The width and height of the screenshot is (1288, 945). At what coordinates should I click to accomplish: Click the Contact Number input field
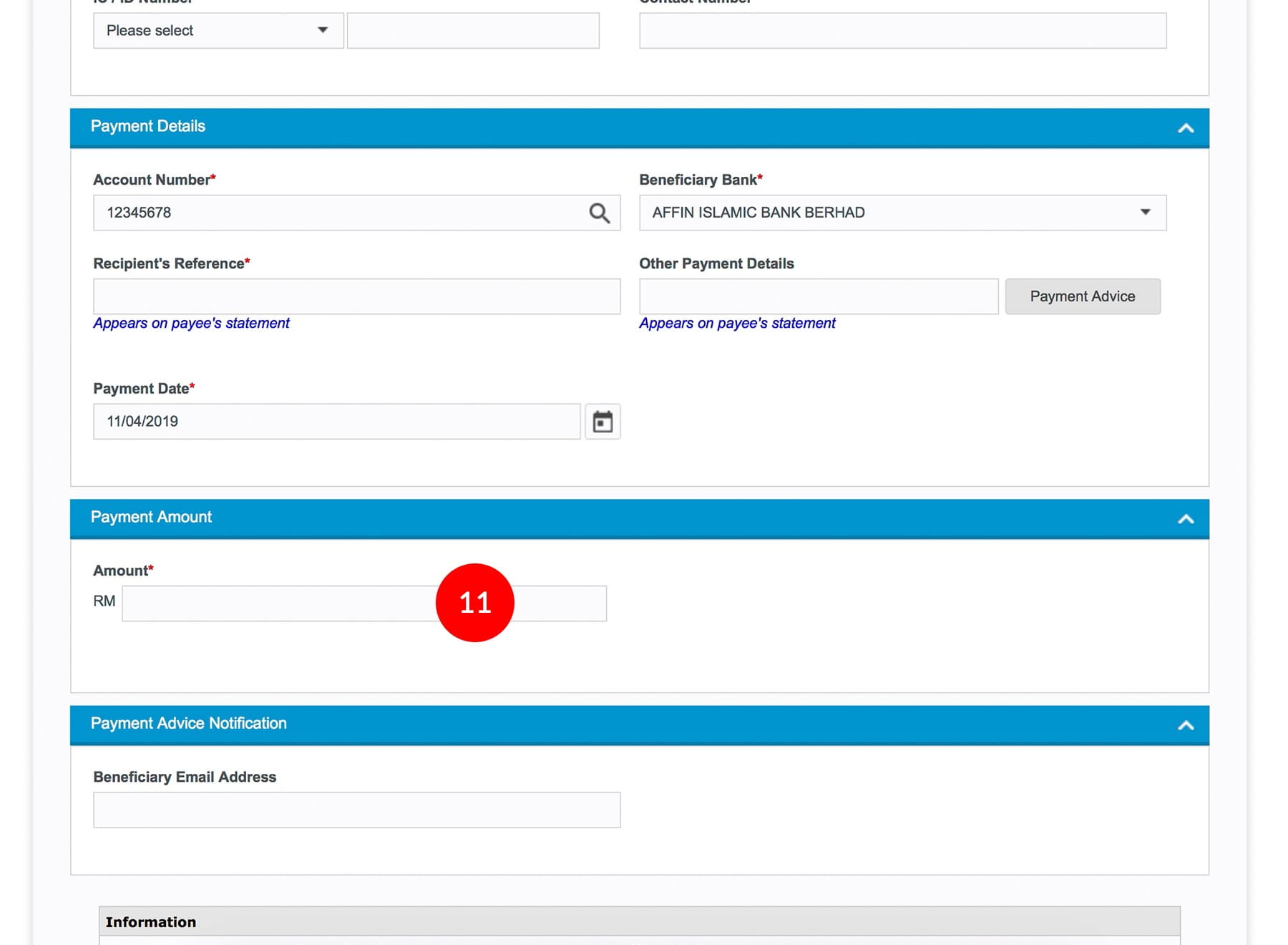[902, 31]
